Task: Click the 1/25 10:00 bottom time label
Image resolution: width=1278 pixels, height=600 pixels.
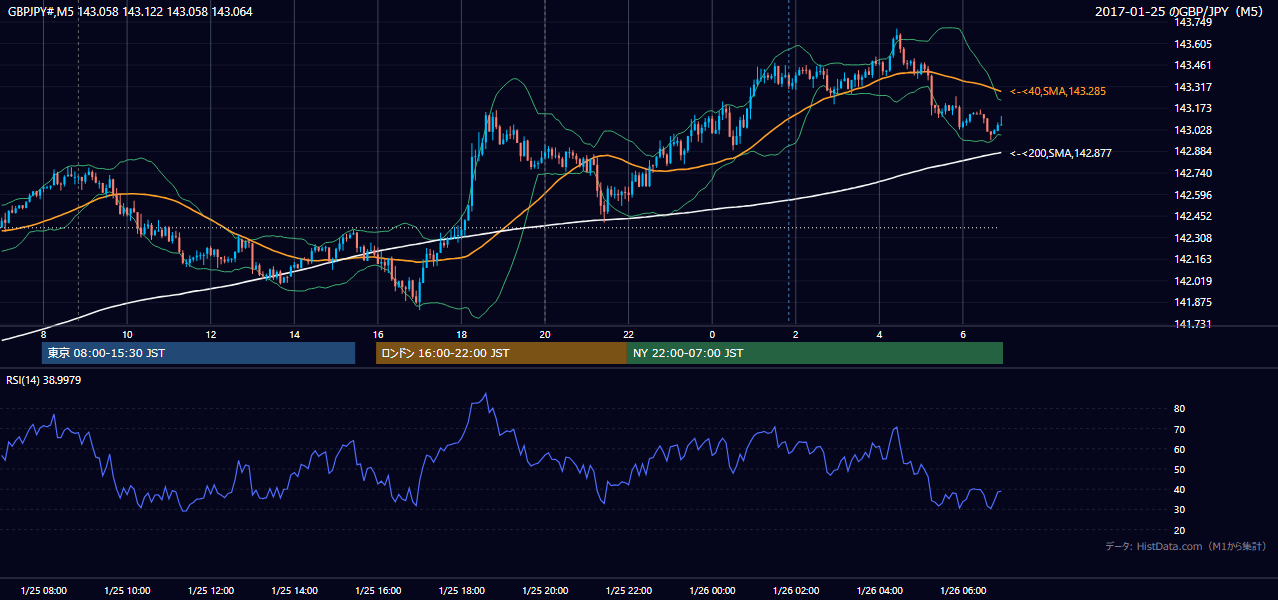Action: (x=127, y=591)
